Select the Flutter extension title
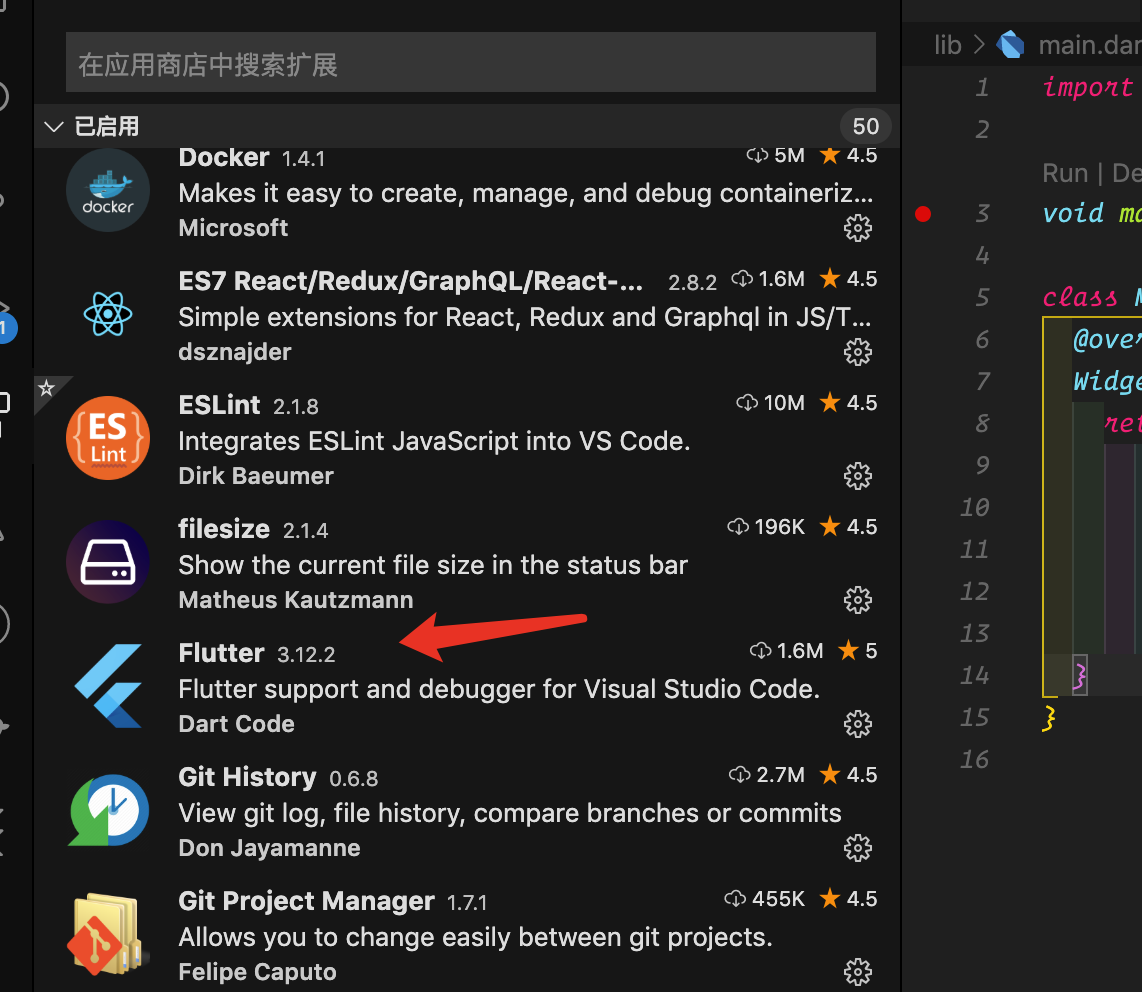 pos(221,653)
